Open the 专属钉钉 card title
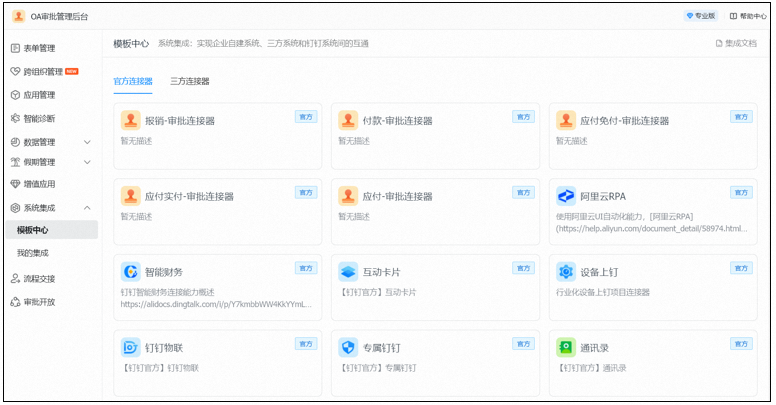 (x=382, y=348)
